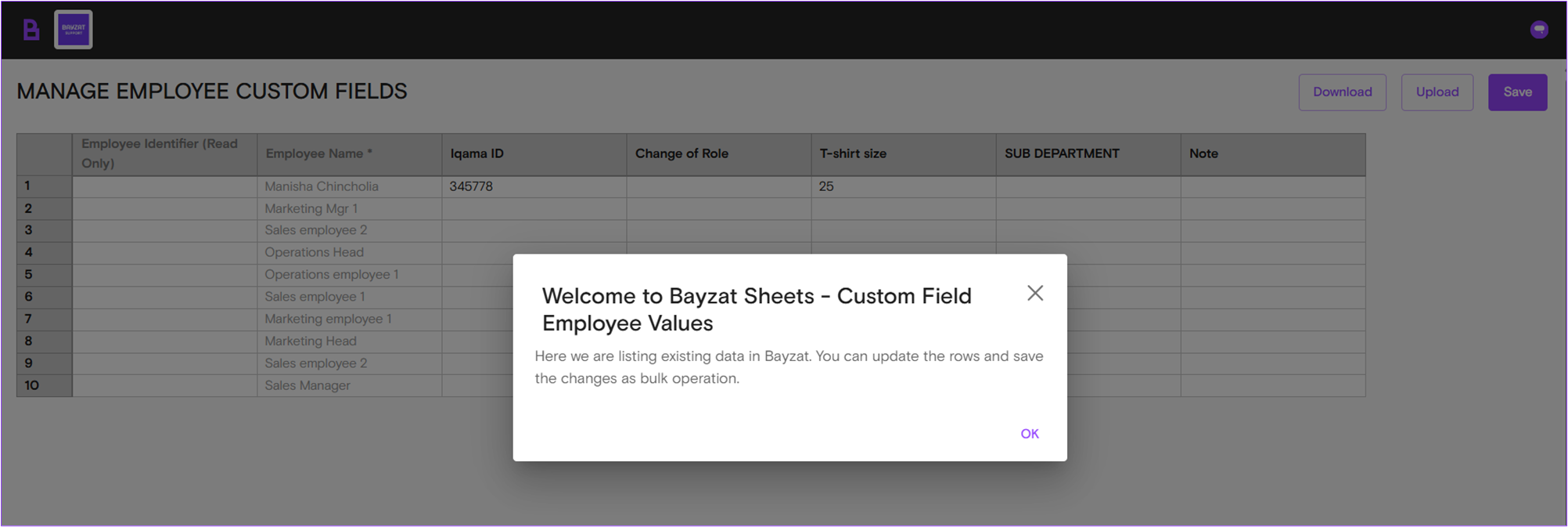Select row header number 6

[45, 297]
